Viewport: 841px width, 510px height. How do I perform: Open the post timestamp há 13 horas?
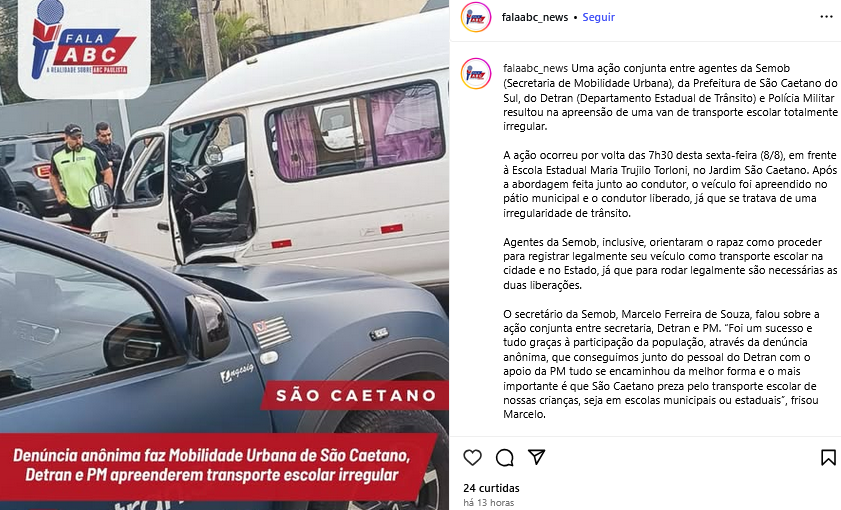click(489, 503)
